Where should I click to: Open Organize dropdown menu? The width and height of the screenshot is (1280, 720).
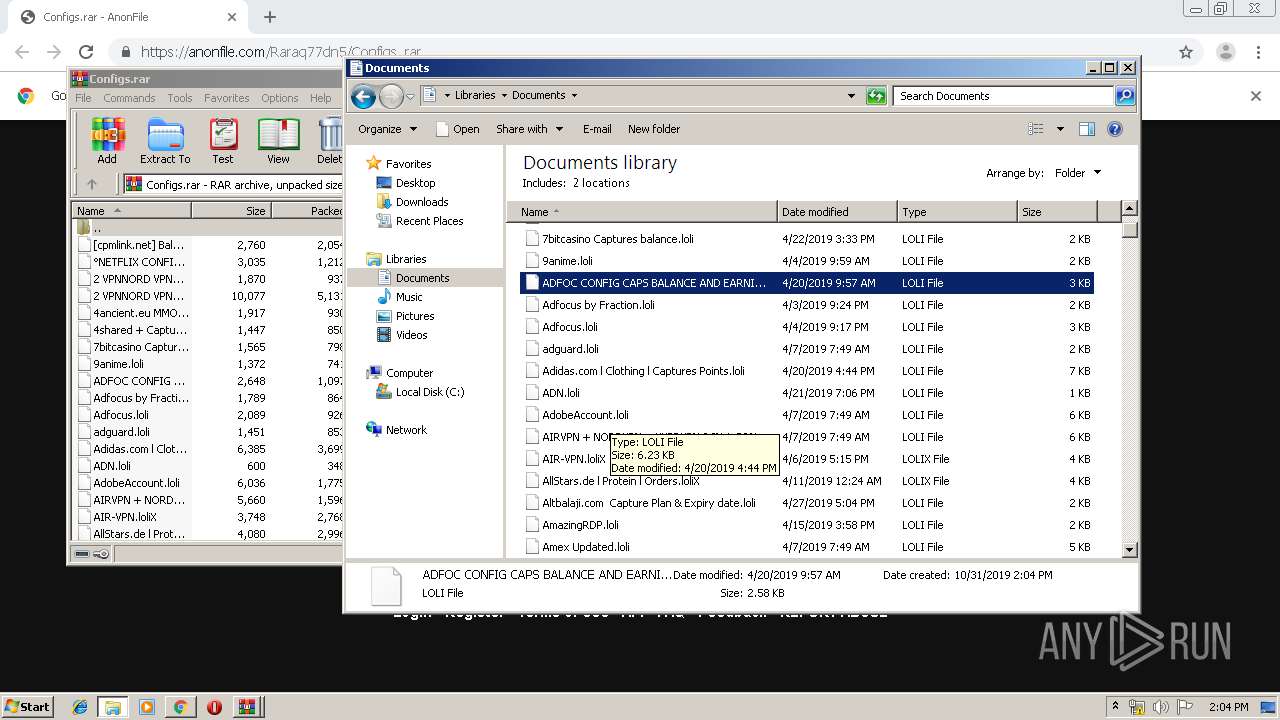point(387,129)
